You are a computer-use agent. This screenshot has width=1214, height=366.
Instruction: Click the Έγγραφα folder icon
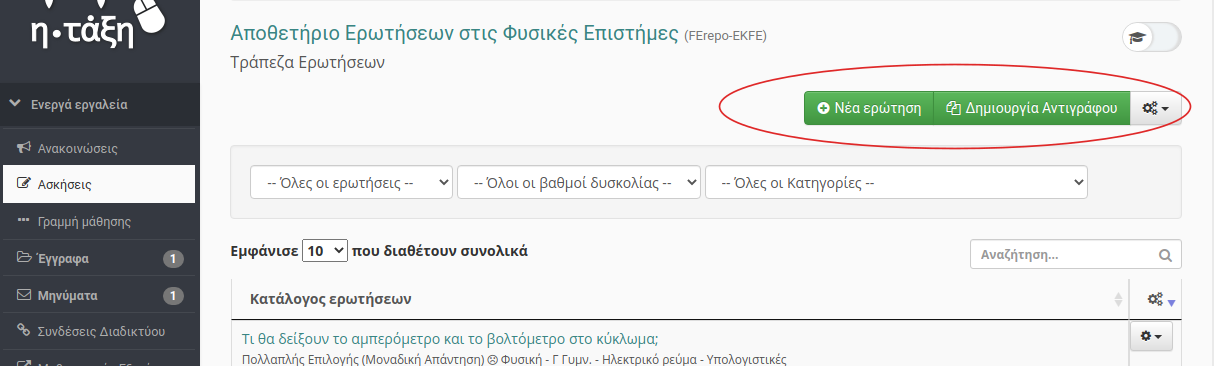(24, 258)
